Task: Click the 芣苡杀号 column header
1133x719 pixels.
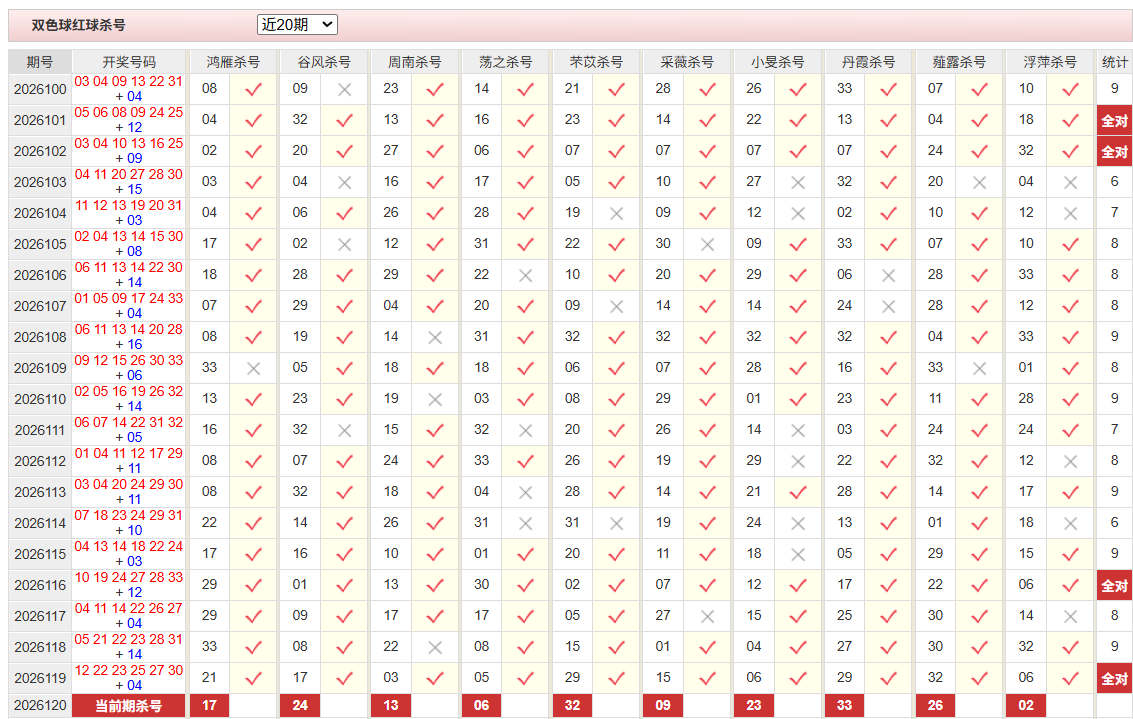Action: point(595,62)
